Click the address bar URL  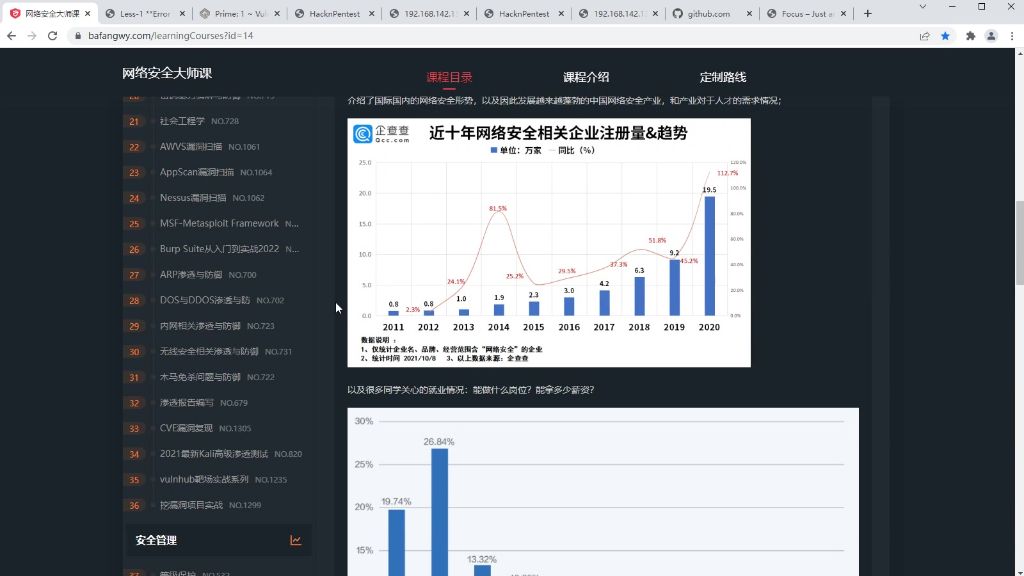coord(170,36)
